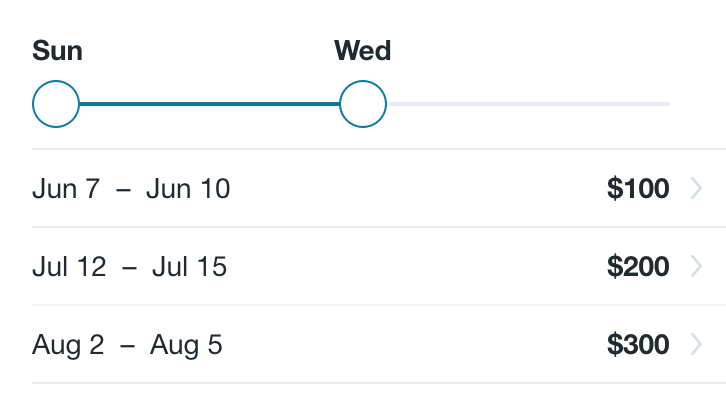726x400 pixels.
Task: Click the chevron beside the $300 price
Action: pyautogui.click(x=697, y=345)
